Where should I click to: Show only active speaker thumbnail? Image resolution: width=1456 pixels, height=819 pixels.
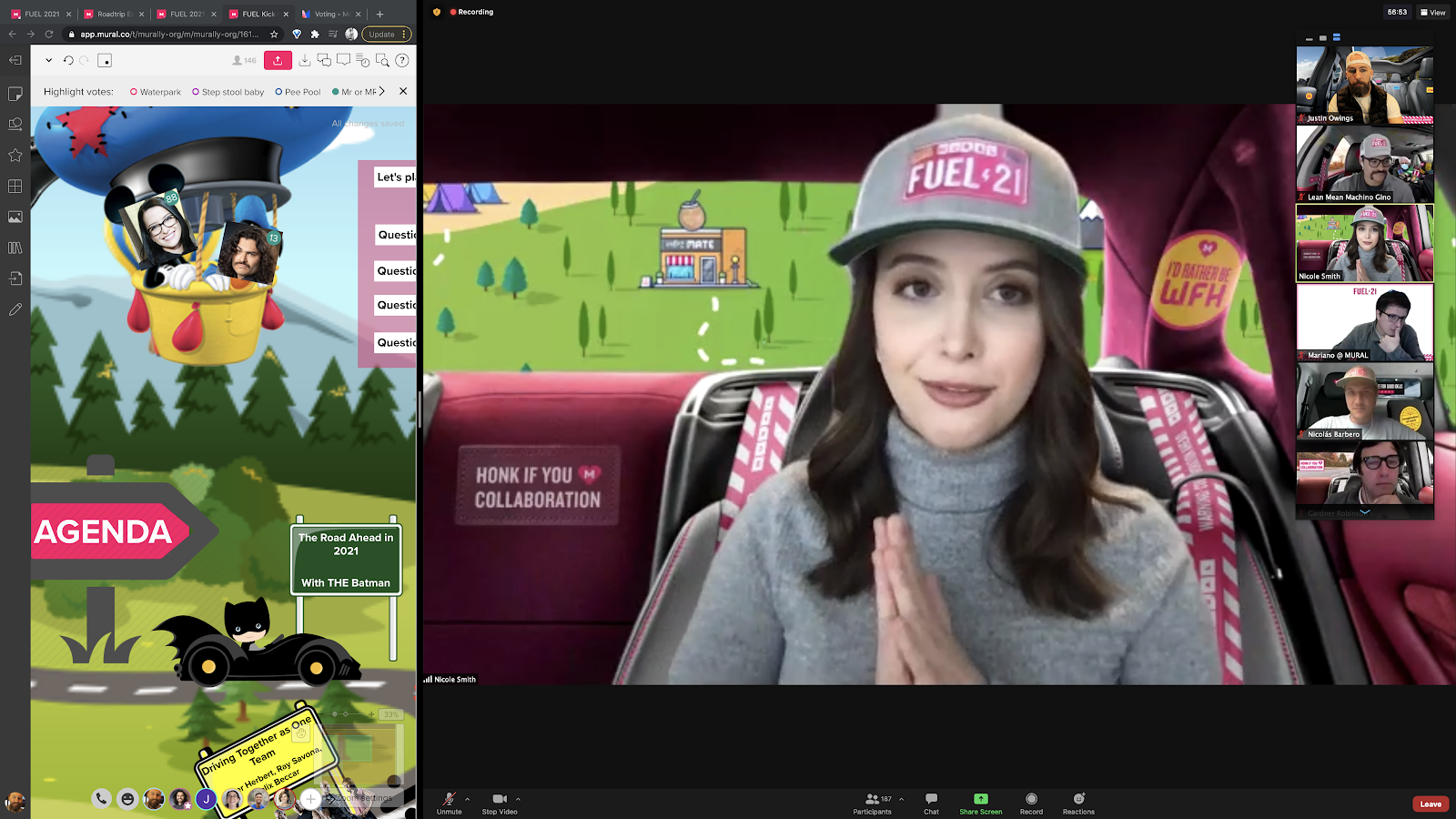point(1323,38)
